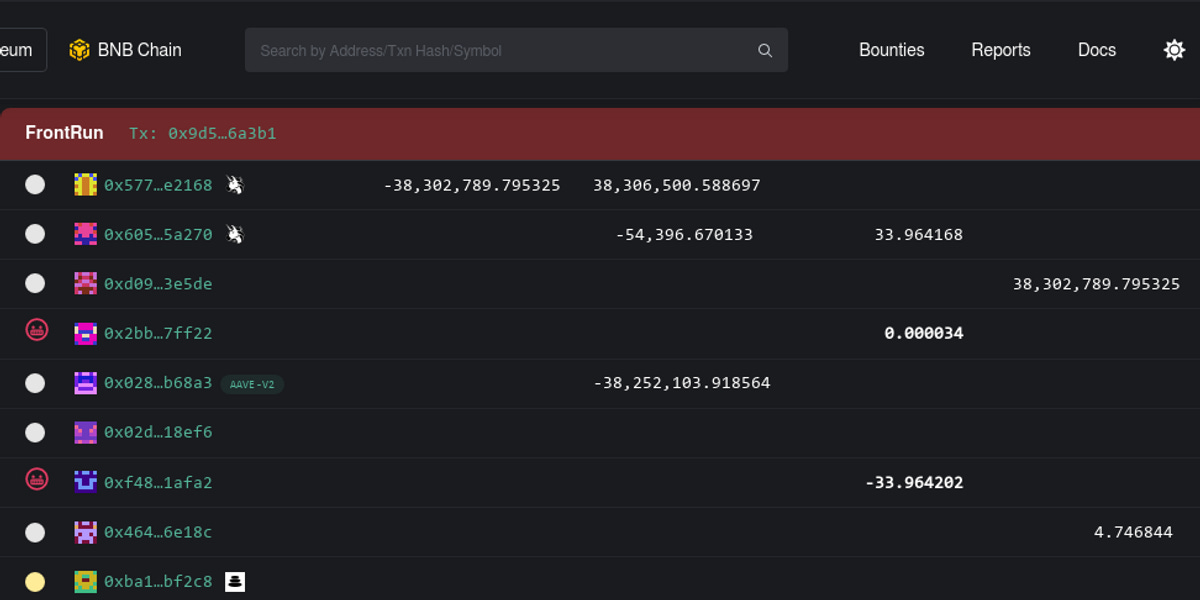Click the identicon avatar for 0x028…b68a3
The width and height of the screenshot is (1200, 600).
coord(86,382)
